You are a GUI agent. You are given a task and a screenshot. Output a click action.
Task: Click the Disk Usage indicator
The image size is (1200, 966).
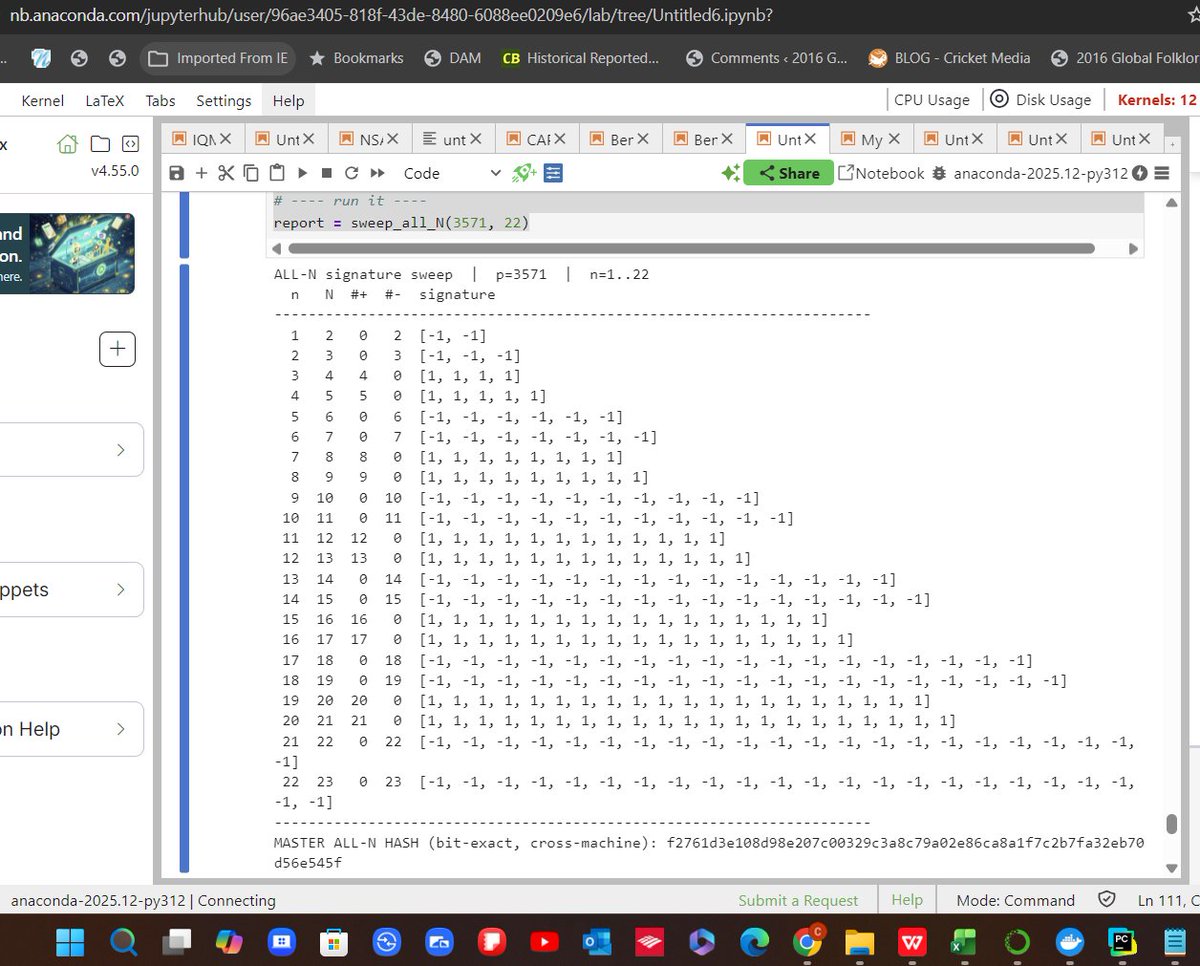1040,100
